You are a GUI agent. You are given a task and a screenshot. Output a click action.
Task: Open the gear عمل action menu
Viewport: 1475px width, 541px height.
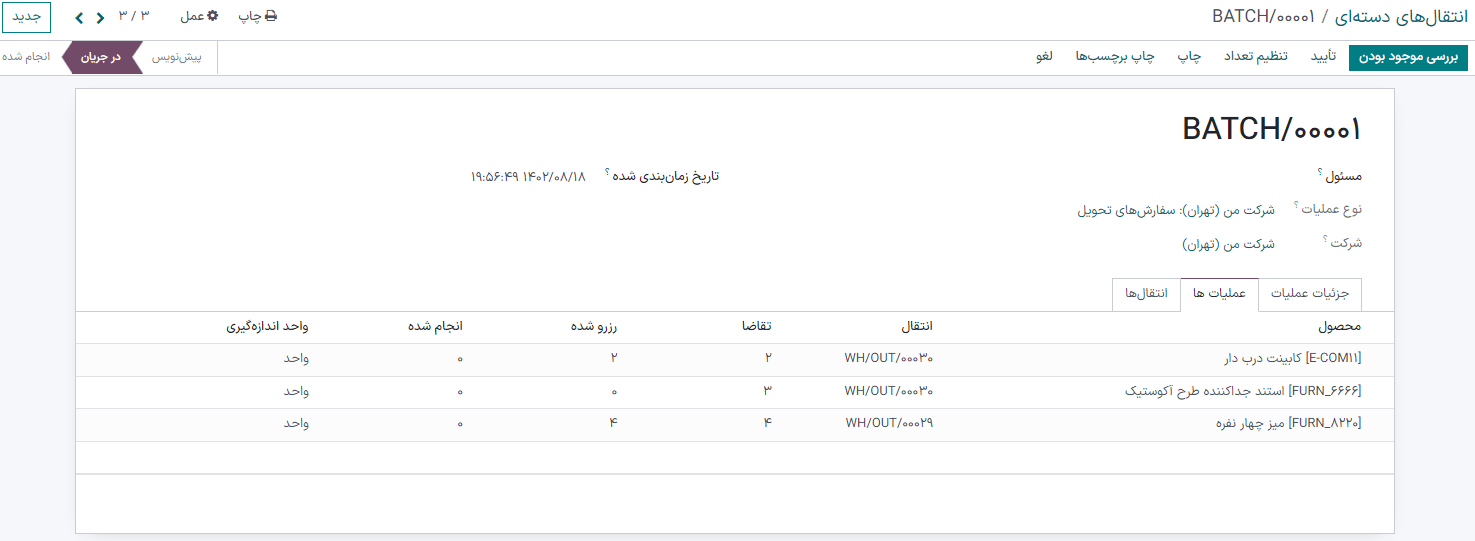[199, 17]
